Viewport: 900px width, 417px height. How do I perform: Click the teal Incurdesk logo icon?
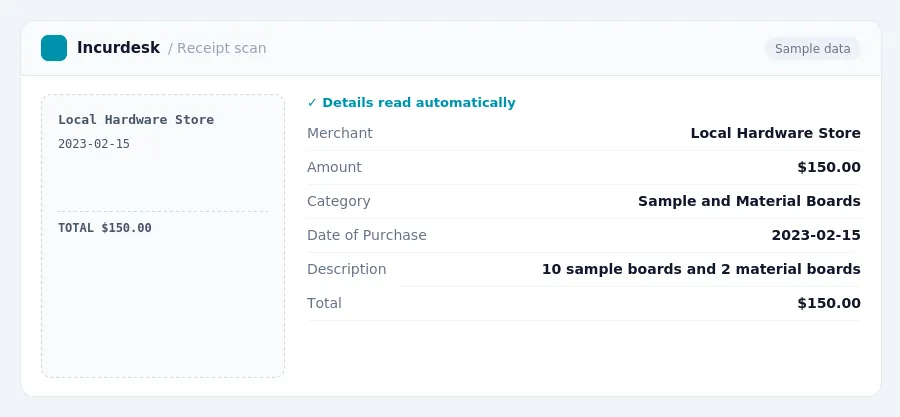pyautogui.click(x=54, y=48)
